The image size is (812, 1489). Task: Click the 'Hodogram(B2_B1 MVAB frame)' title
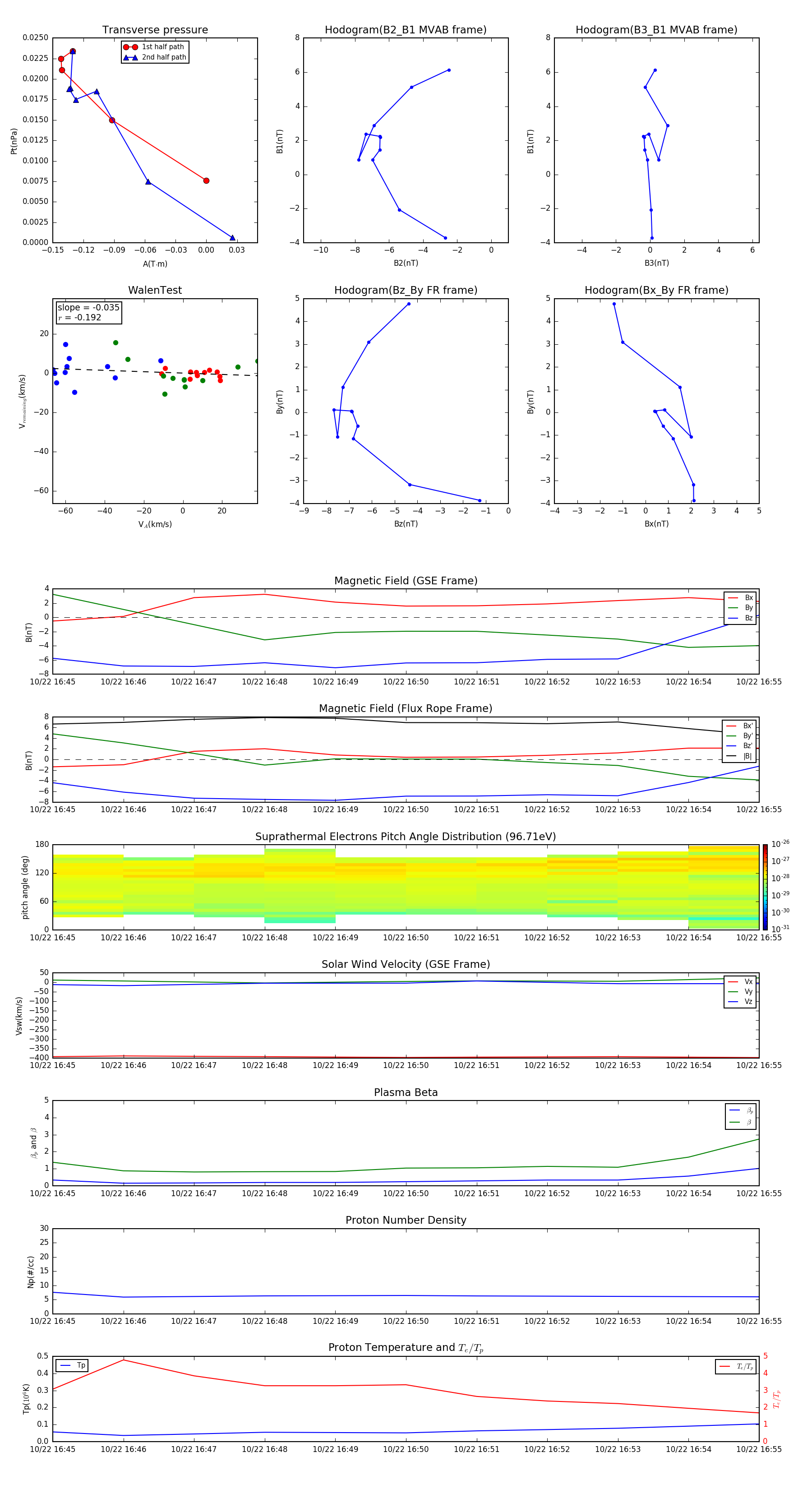point(406,30)
